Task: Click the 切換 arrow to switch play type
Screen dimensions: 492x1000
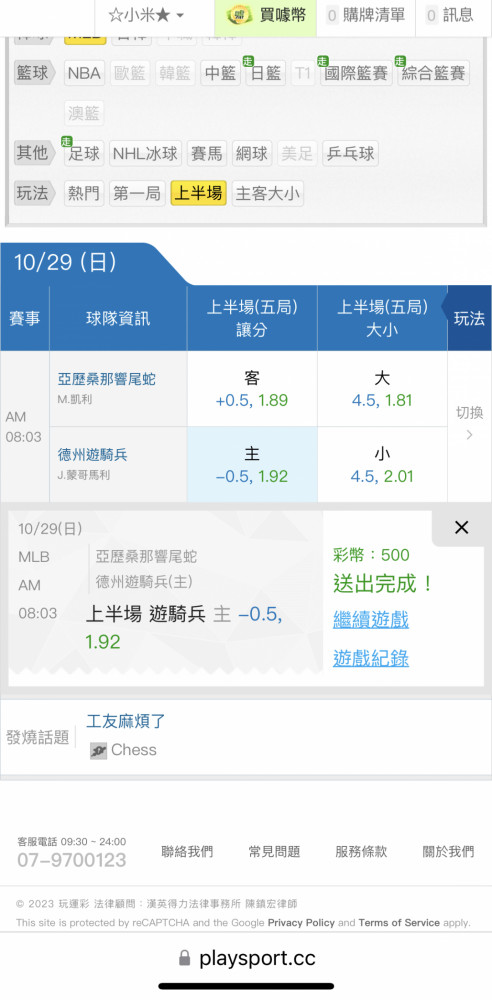Action: (x=469, y=435)
